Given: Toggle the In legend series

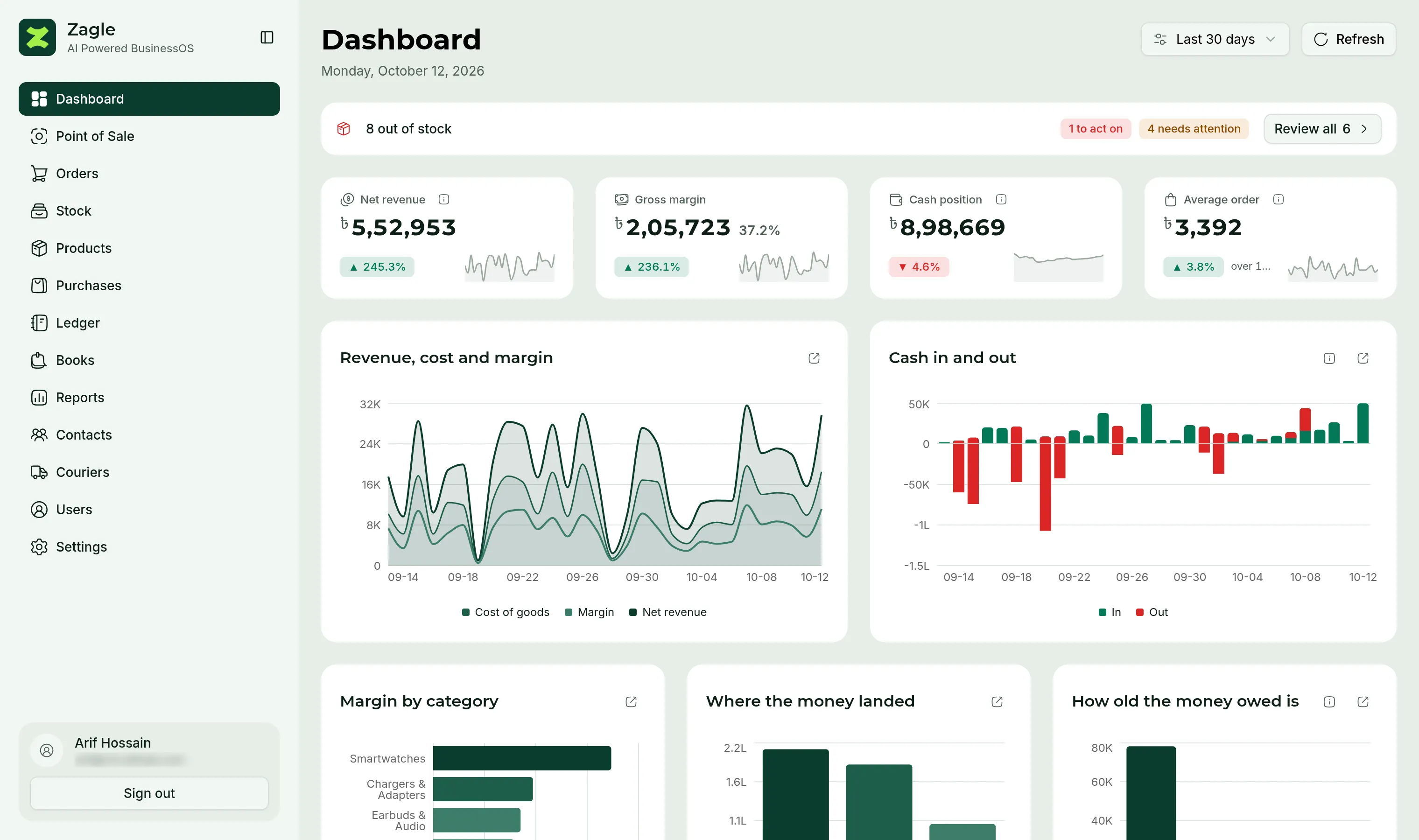Looking at the screenshot, I should coord(1110,612).
